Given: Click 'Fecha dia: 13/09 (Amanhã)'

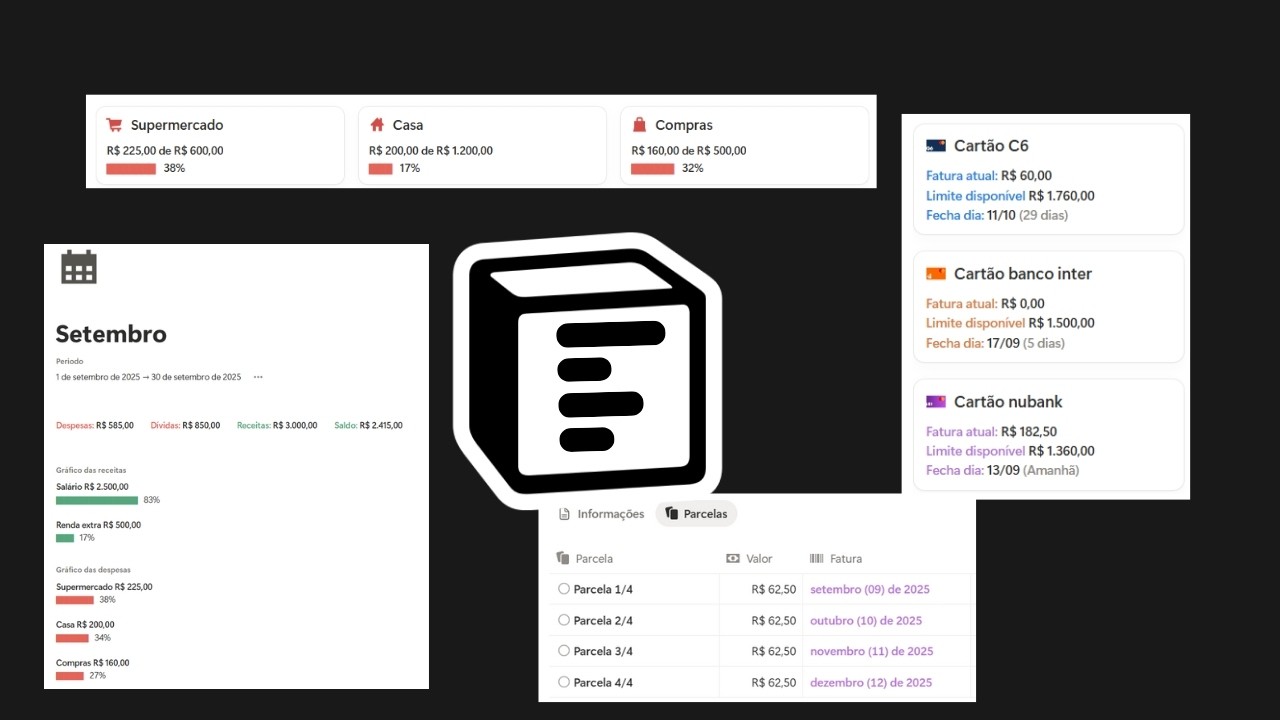Looking at the screenshot, I should coord(1003,470).
